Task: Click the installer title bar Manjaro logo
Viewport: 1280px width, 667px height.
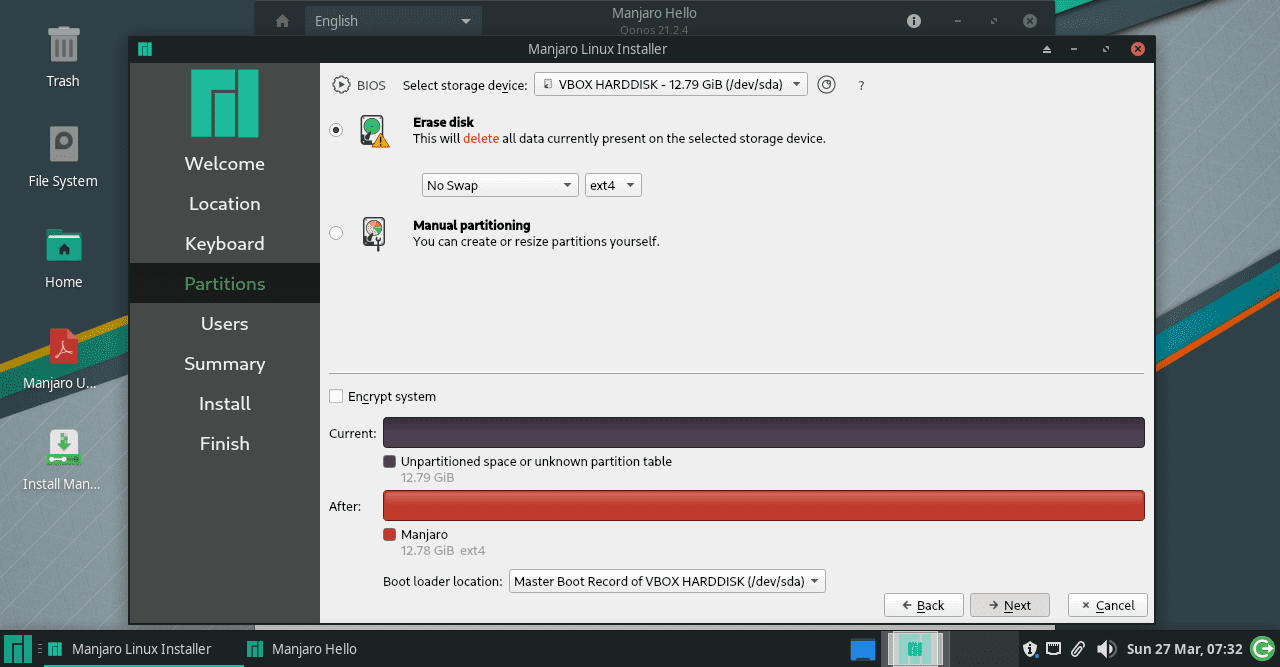Action: coord(145,49)
